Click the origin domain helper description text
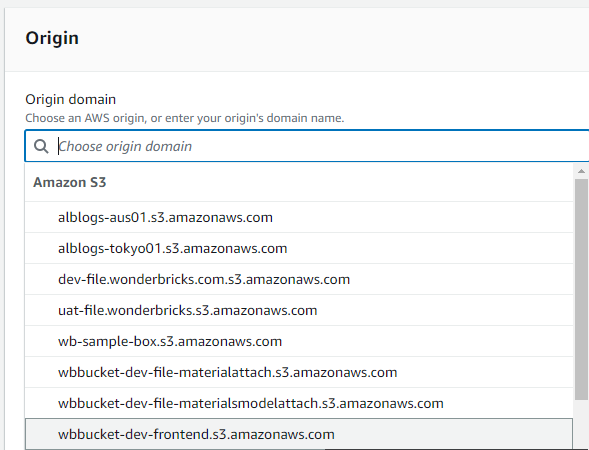 point(184,118)
